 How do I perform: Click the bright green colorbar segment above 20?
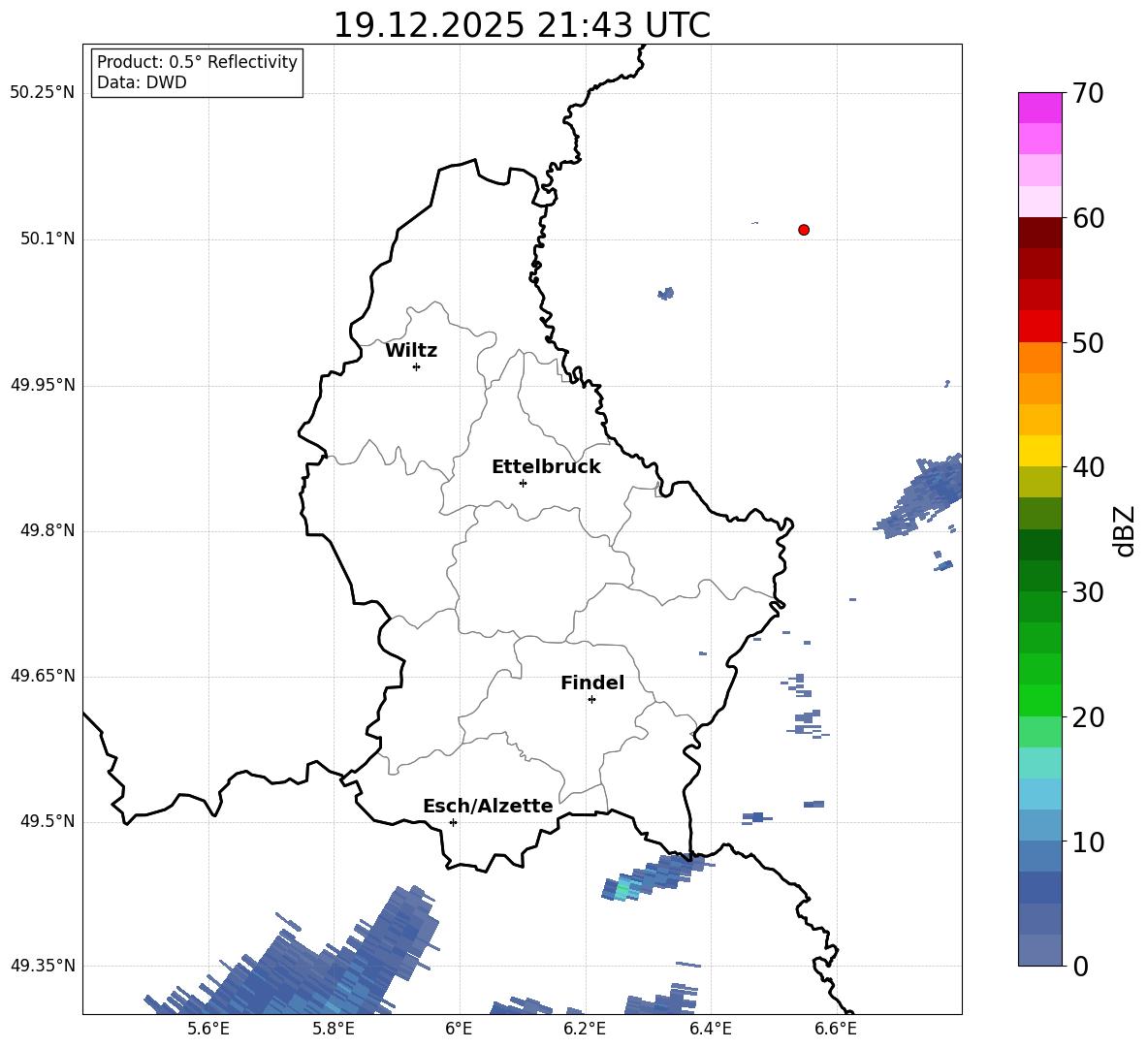tap(1039, 700)
